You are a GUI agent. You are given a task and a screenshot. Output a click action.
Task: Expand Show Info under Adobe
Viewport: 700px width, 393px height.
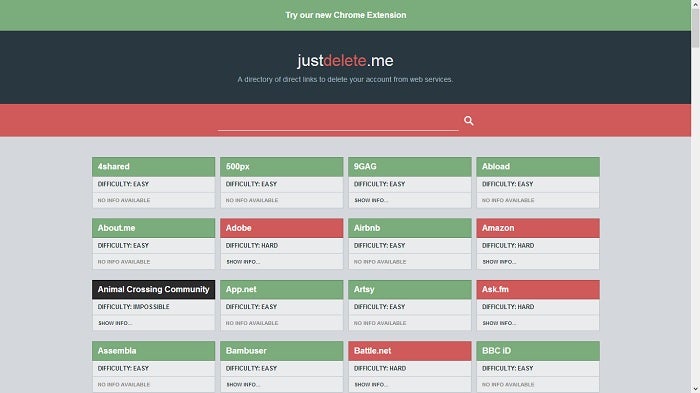(x=243, y=262)
